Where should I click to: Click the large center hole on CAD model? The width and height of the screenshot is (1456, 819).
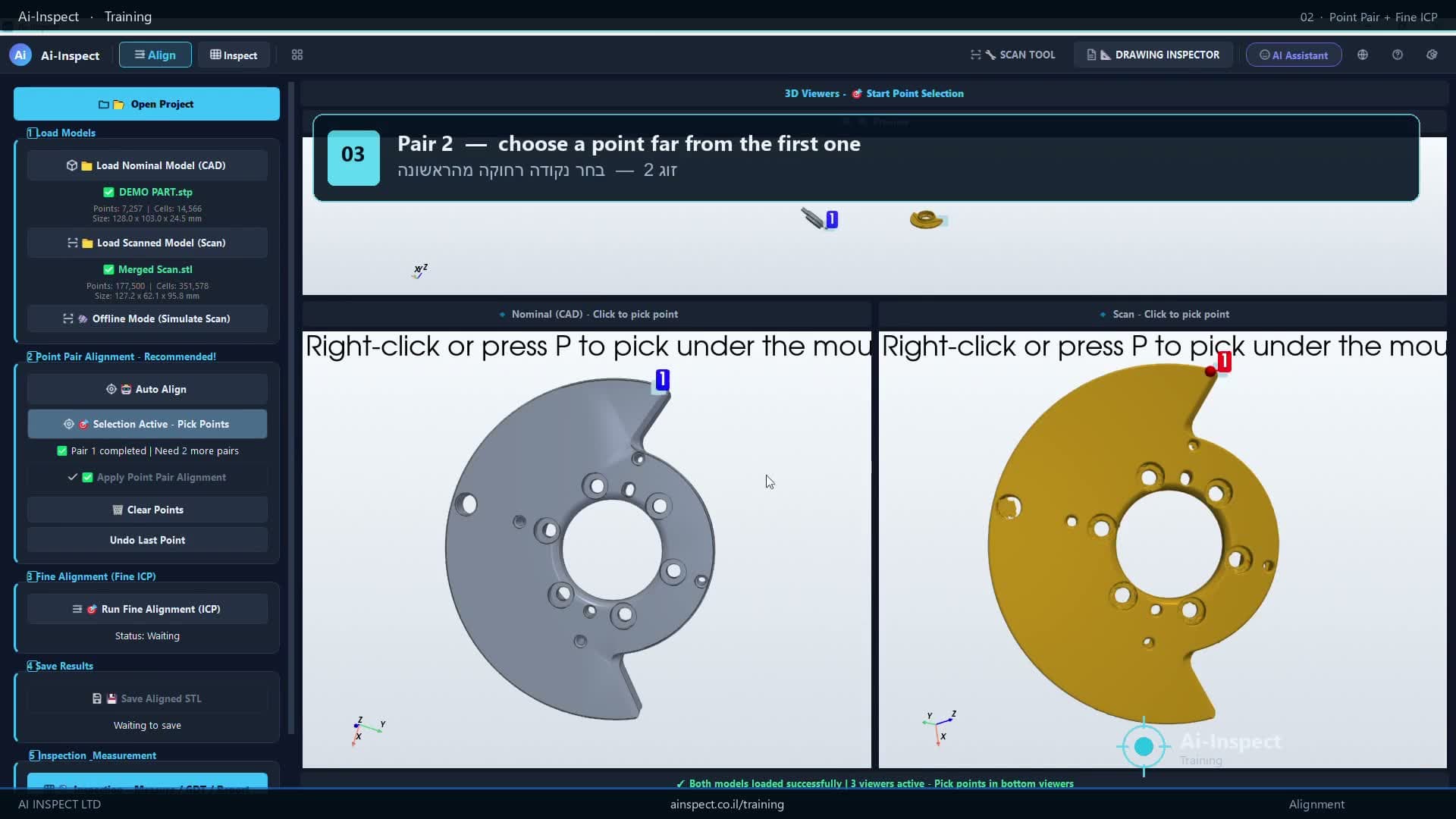[x=612, y=550]
